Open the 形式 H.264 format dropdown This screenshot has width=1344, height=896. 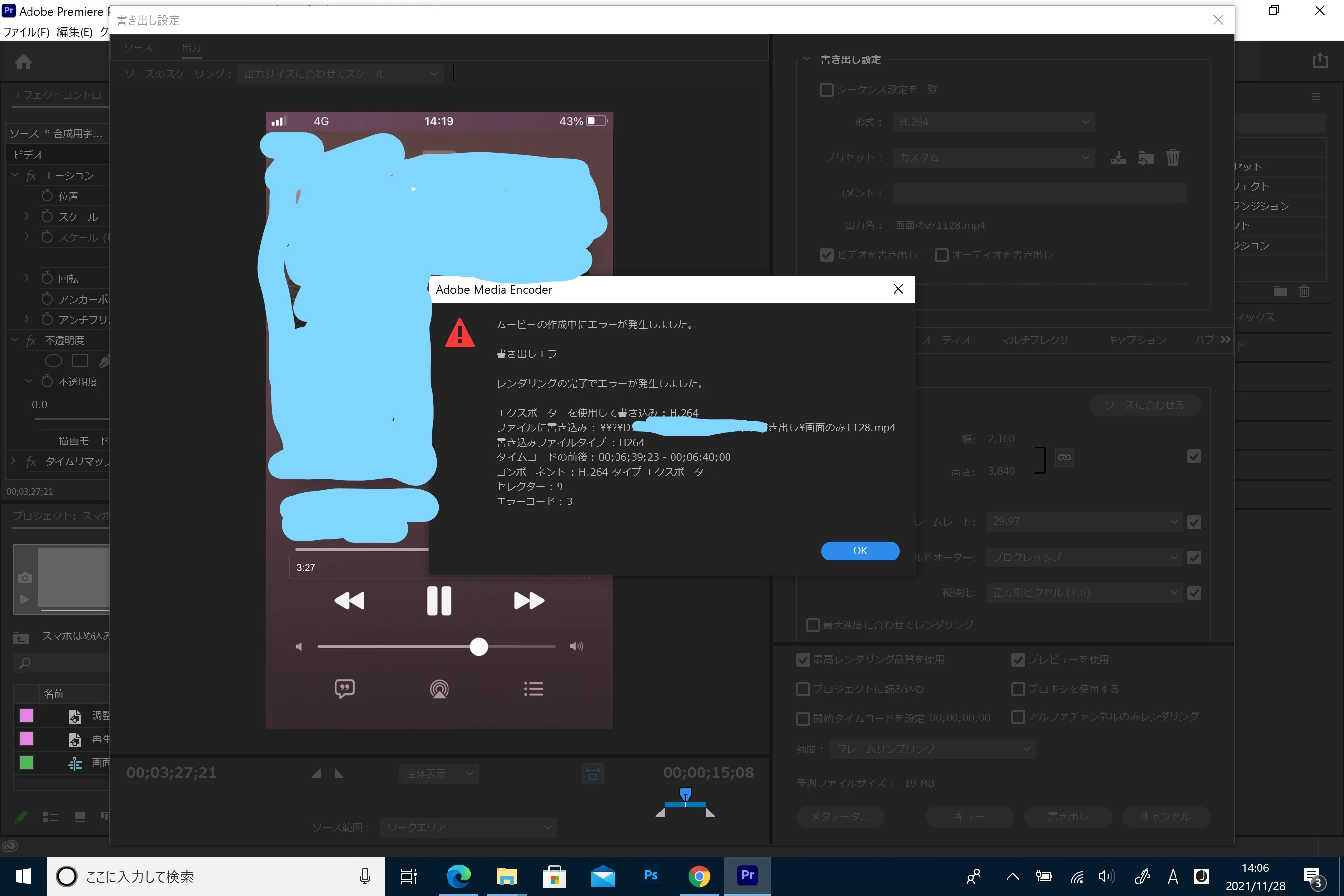coord(993,122)
